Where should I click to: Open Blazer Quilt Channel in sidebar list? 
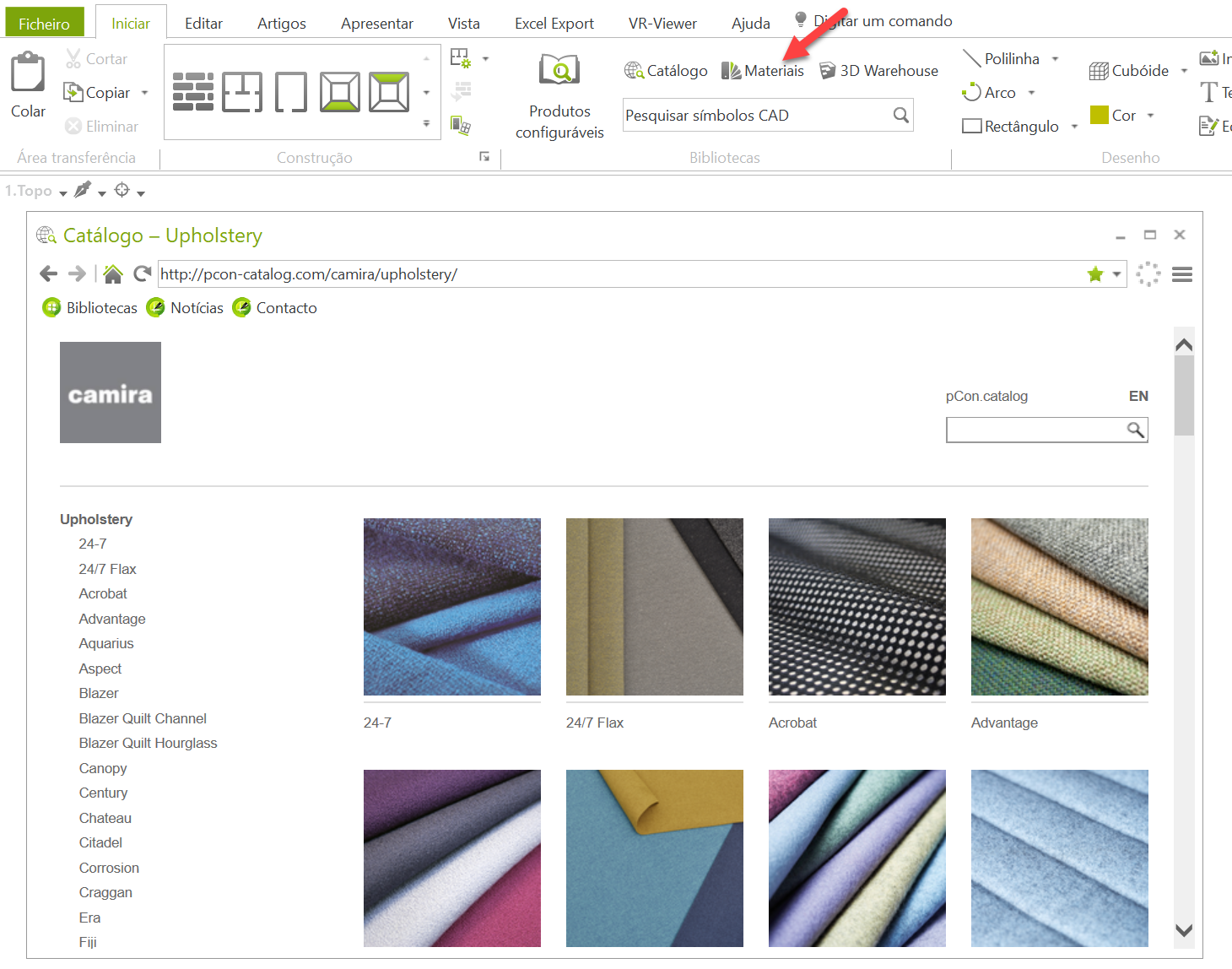click(x=143, y=718)
